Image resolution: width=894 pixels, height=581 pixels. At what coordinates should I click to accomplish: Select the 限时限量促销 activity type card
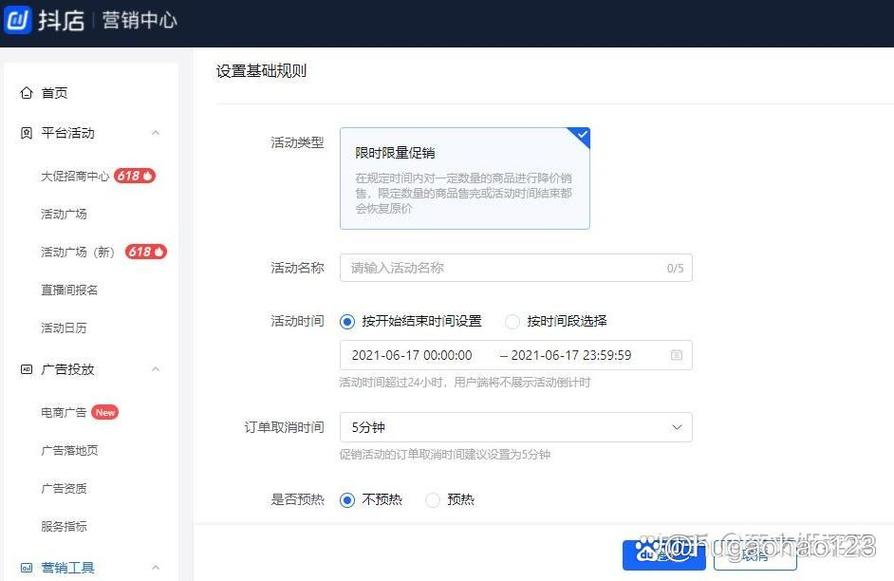(465, 178)
